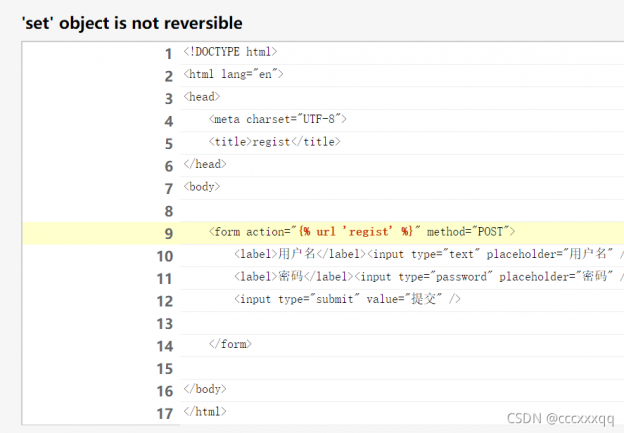
Task: Click empty line number 13
Action: click(x=164, y=323)
